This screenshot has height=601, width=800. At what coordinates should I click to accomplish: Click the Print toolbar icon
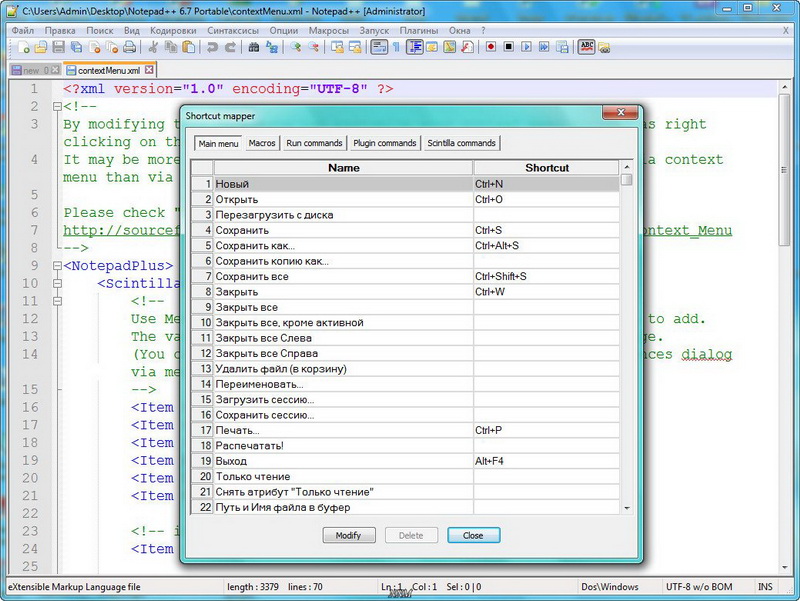pos(130,47)
